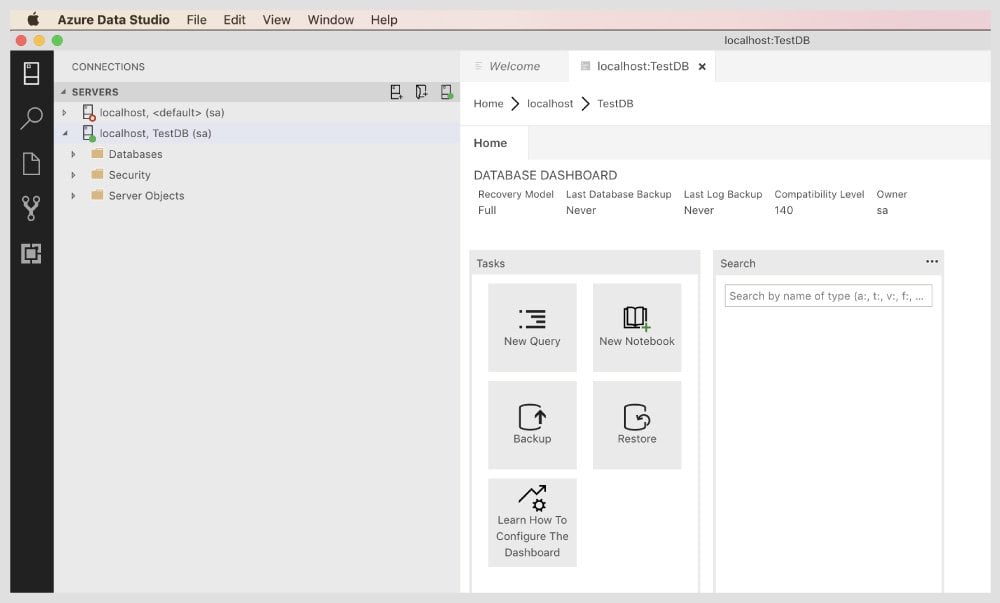The width and height of the screenshot is (1000, 603).
Task: Open the Extensions icon in activity bar
Action: click(x=31, y=254)
